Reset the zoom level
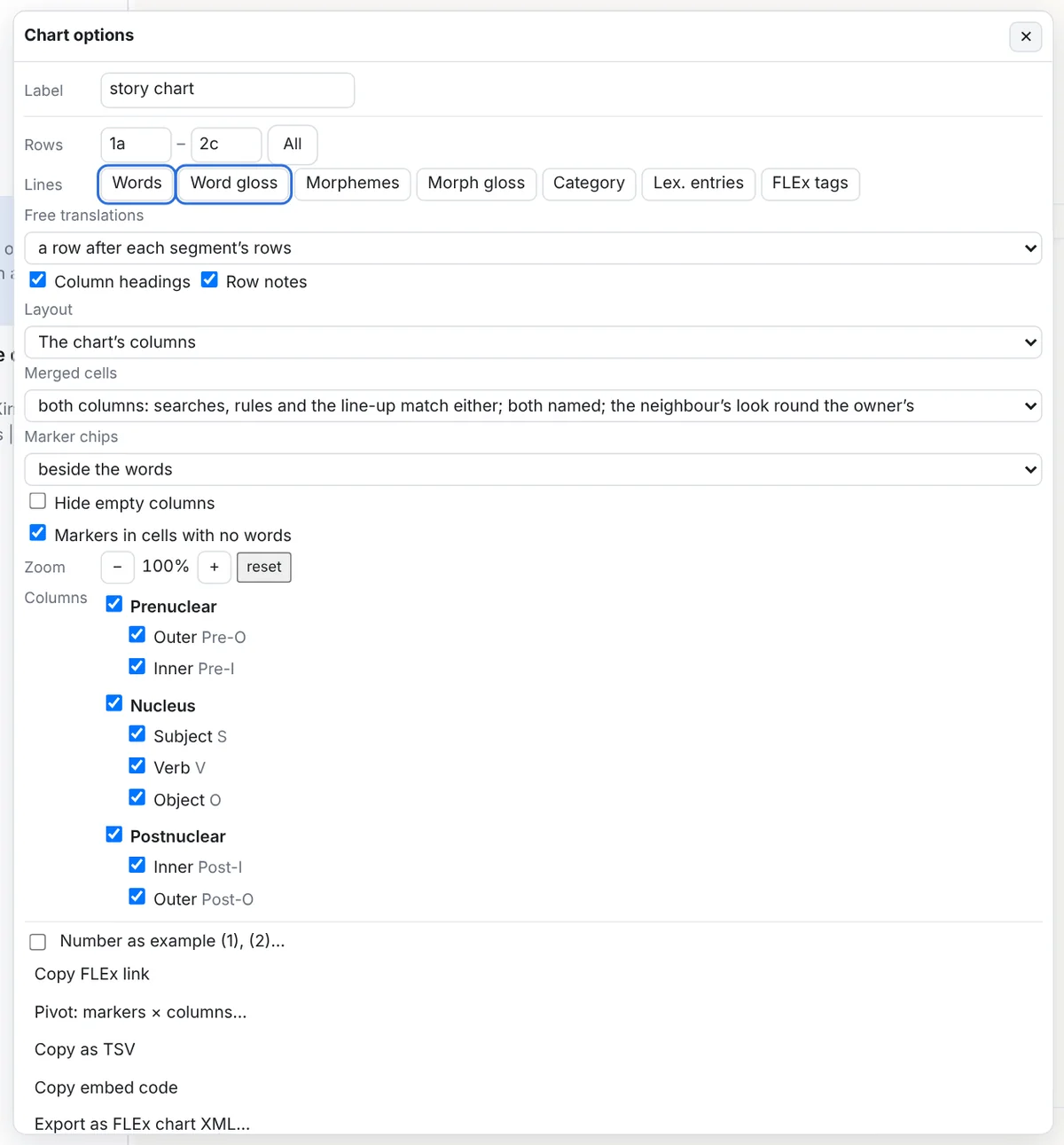1064x1145 pixels. [264, 568]
